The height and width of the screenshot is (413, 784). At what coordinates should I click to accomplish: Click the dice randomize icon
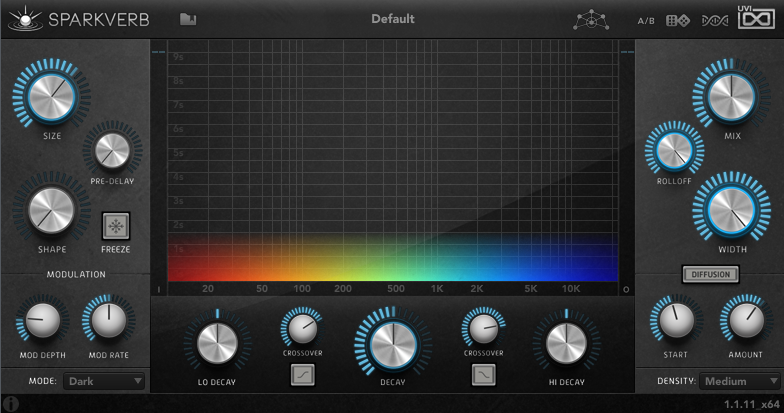click(679, 20)
